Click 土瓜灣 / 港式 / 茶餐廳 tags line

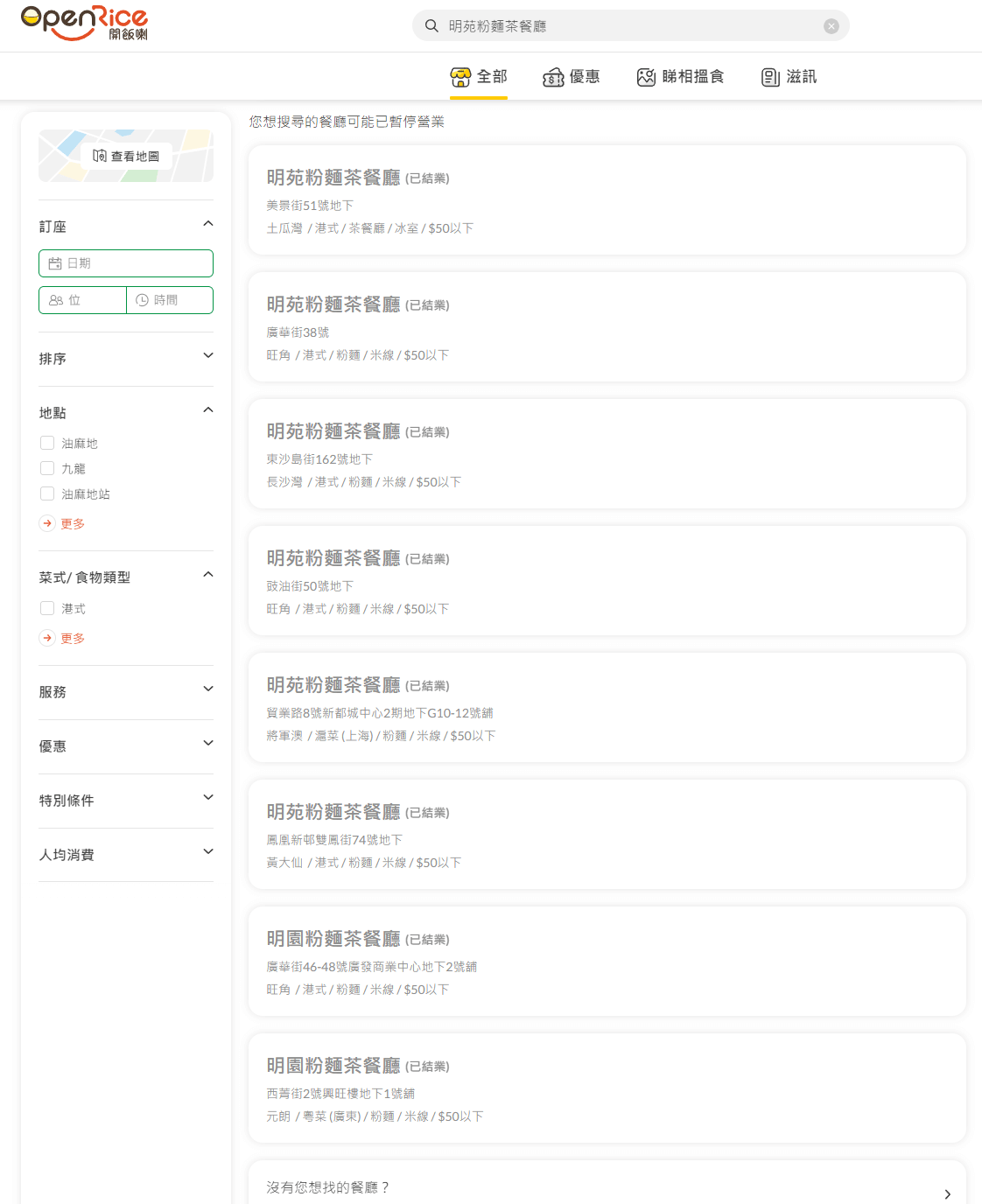tap(370, 228)
